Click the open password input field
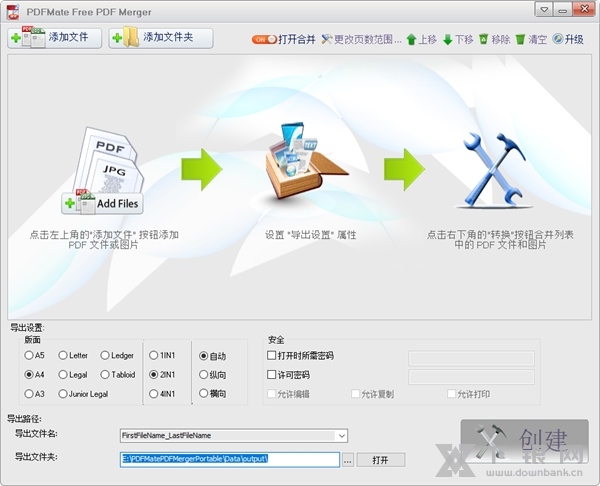This screenshot has width=600, height=486. [471, 358]
